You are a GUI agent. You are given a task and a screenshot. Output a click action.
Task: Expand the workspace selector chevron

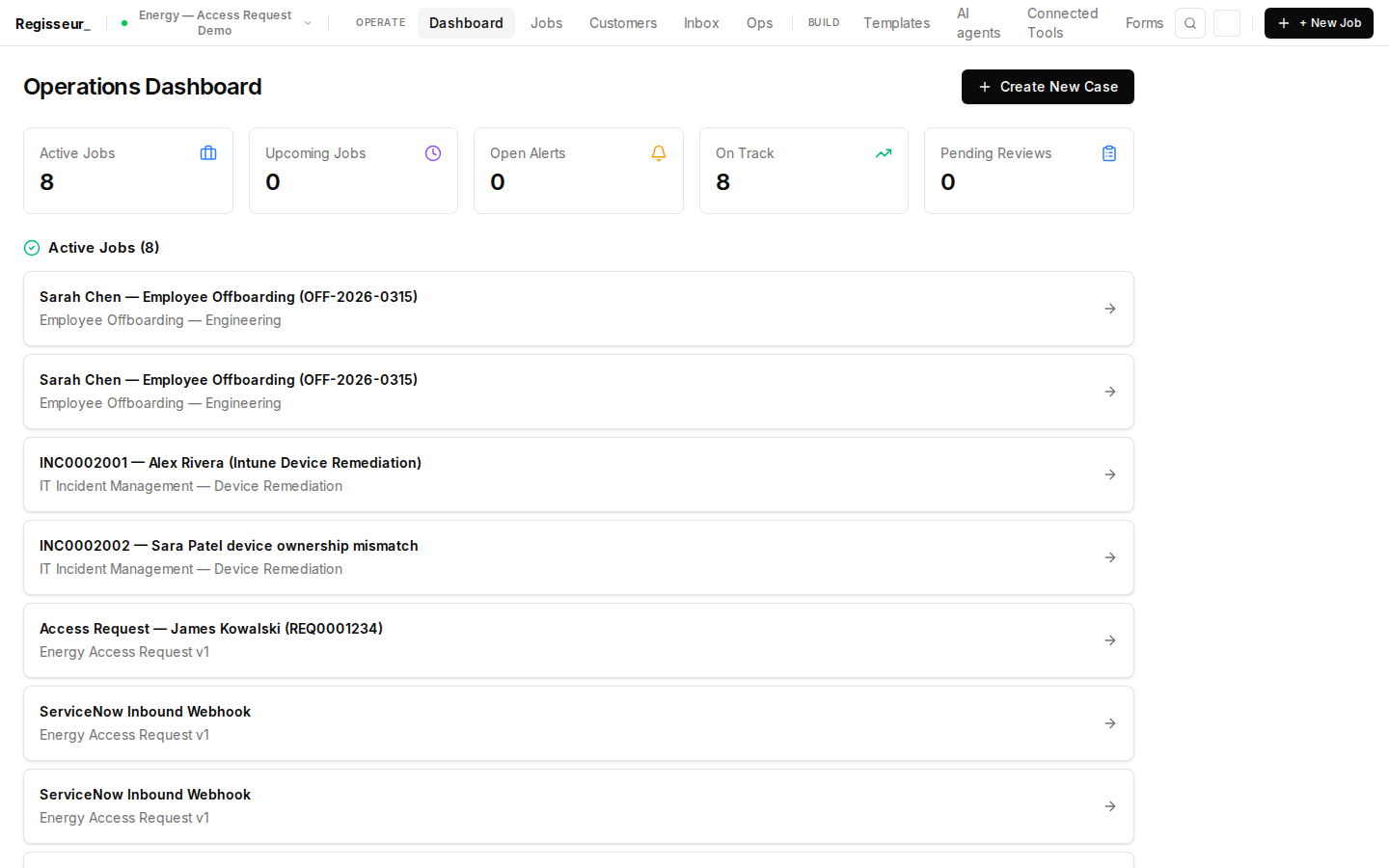click(308, 23)
